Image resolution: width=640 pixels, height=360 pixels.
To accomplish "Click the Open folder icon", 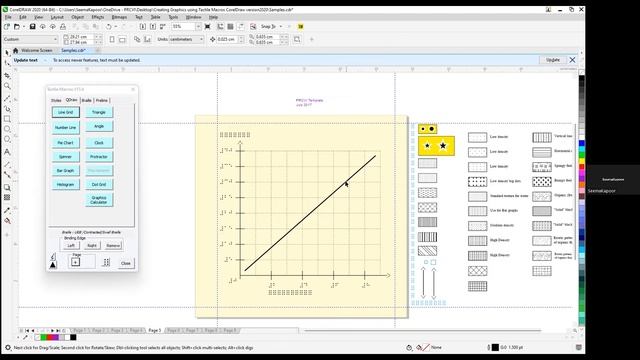I will pos(17,27).
